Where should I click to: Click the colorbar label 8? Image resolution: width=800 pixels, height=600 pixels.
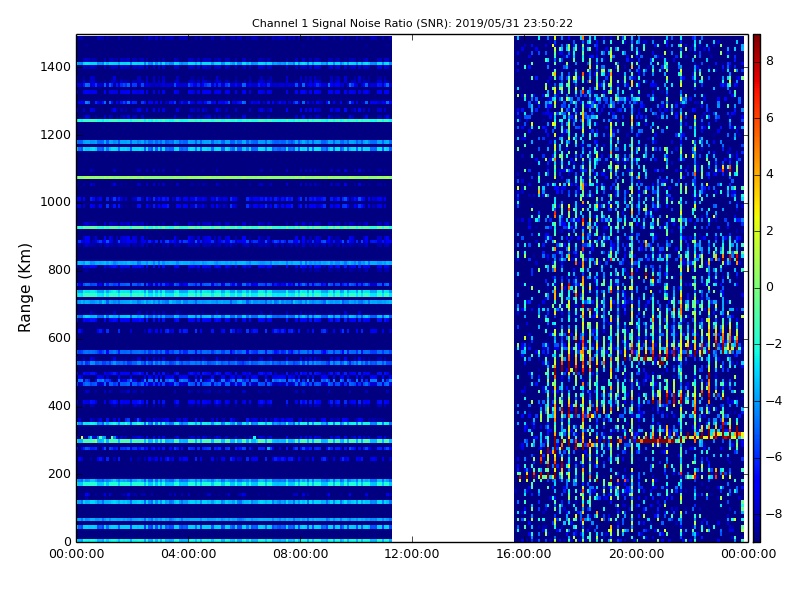click(770, 61)
